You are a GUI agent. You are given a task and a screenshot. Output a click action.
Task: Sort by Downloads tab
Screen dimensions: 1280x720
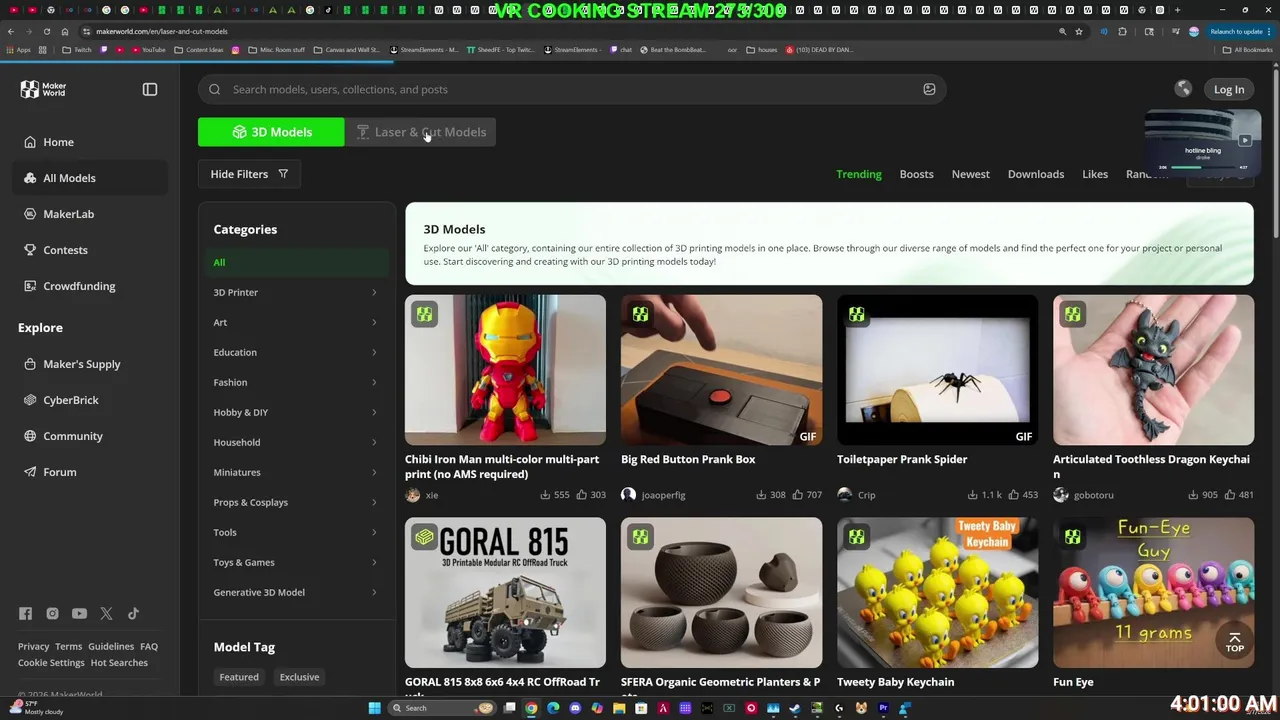[x=1036, y=174]
